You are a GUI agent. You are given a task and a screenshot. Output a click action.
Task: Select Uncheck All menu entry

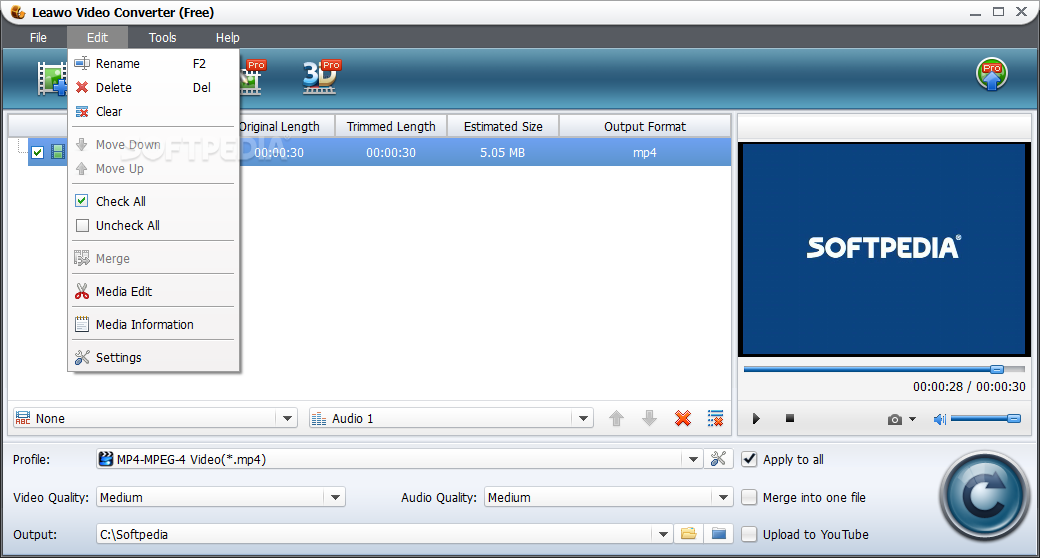coord(154,226)
